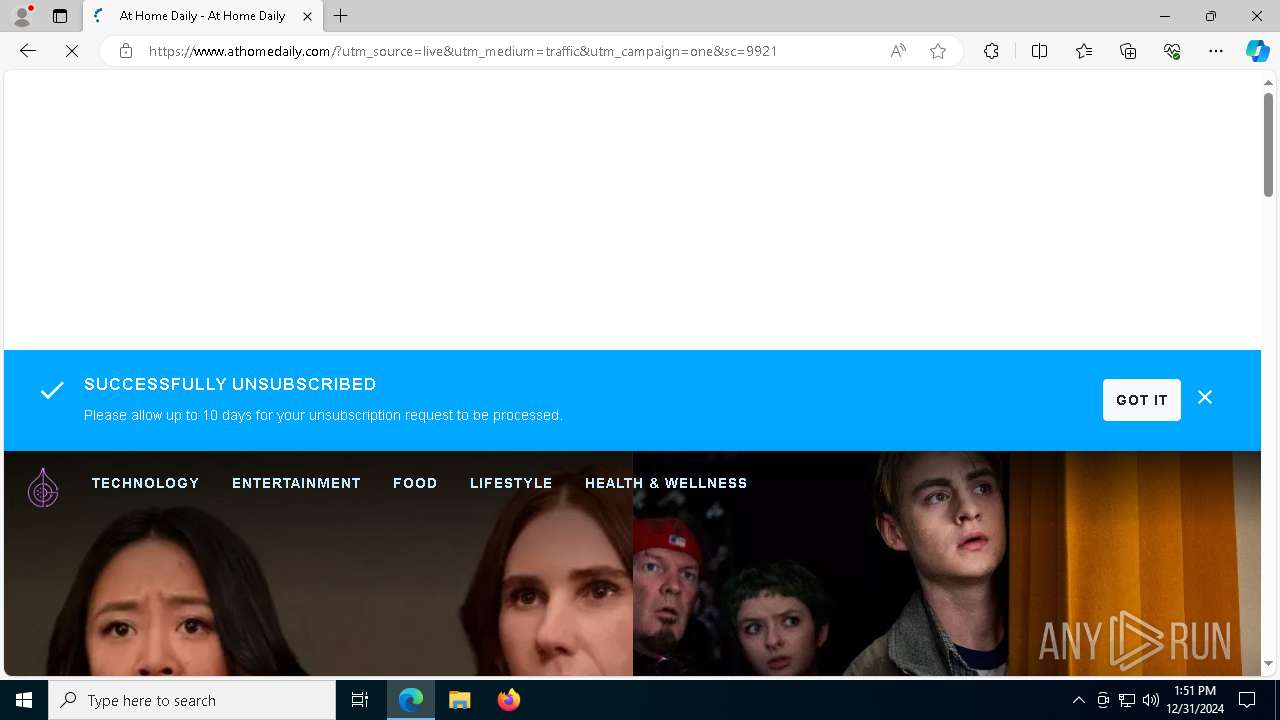
Task: Restore down the browser window
Action: pyautogui.click(x=1211, y=16)
